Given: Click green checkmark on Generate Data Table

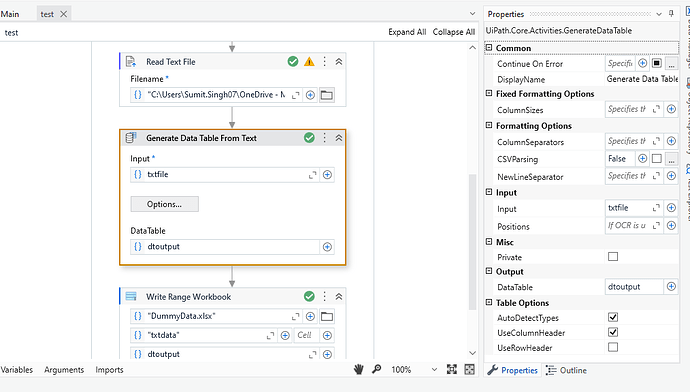Looking at the screenshot, I should pos(309,138).
